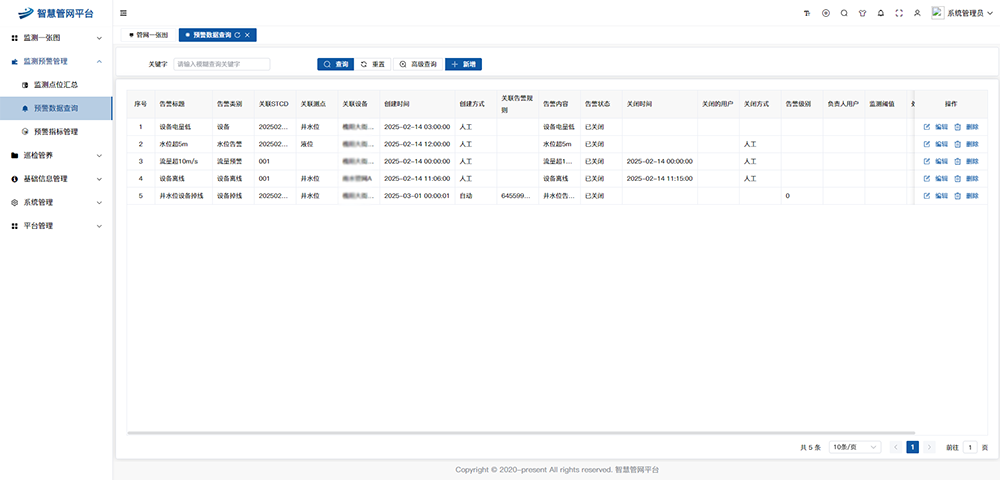Refresh the 预警数据查询 tab
This screenshot has width=1000, height=480.
(237, 35)
